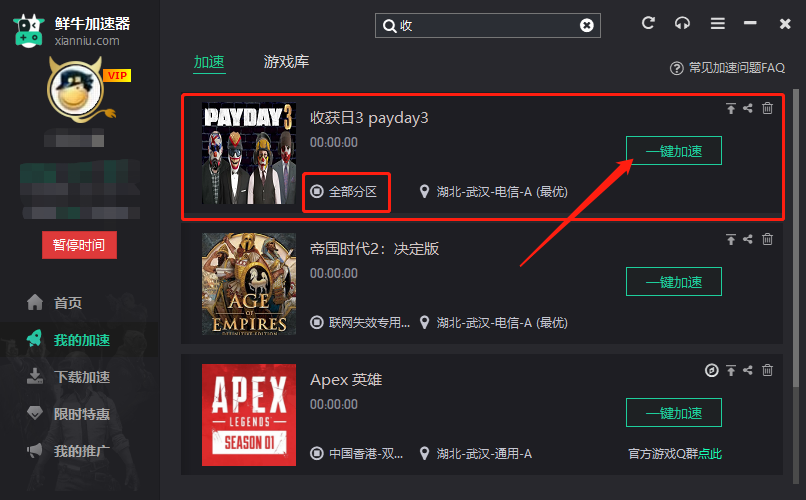Image resolution: width=806 pixels, height=500 pixels.
Task: Switch to the 游戏库 tab
Action: coord(286,62)
